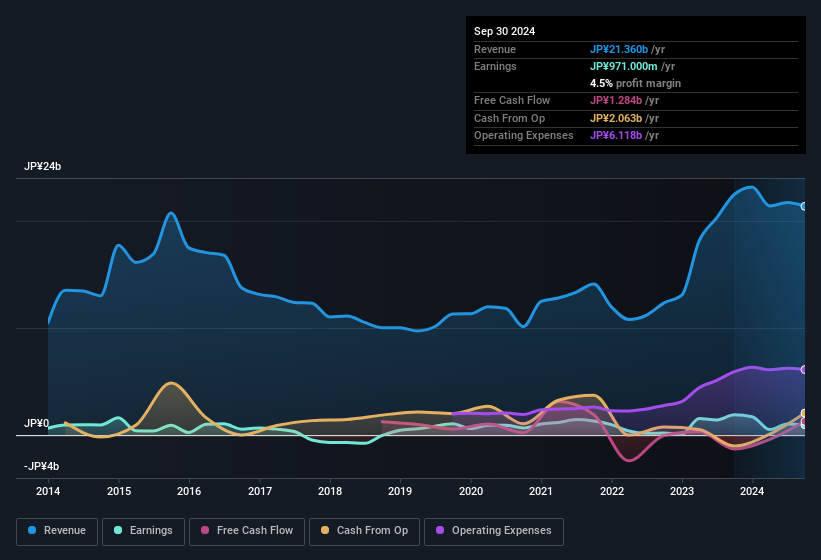Click the Revenue line end marker
The image size is (821, 560).
(804, 206)
